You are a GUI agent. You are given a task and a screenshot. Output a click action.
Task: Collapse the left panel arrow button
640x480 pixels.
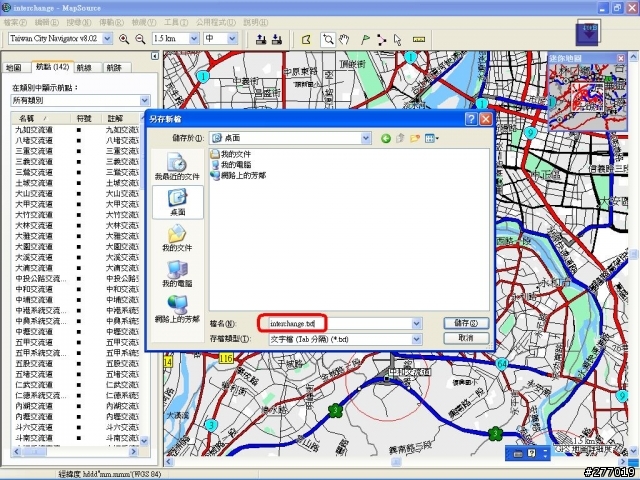[x=155, y=56]
